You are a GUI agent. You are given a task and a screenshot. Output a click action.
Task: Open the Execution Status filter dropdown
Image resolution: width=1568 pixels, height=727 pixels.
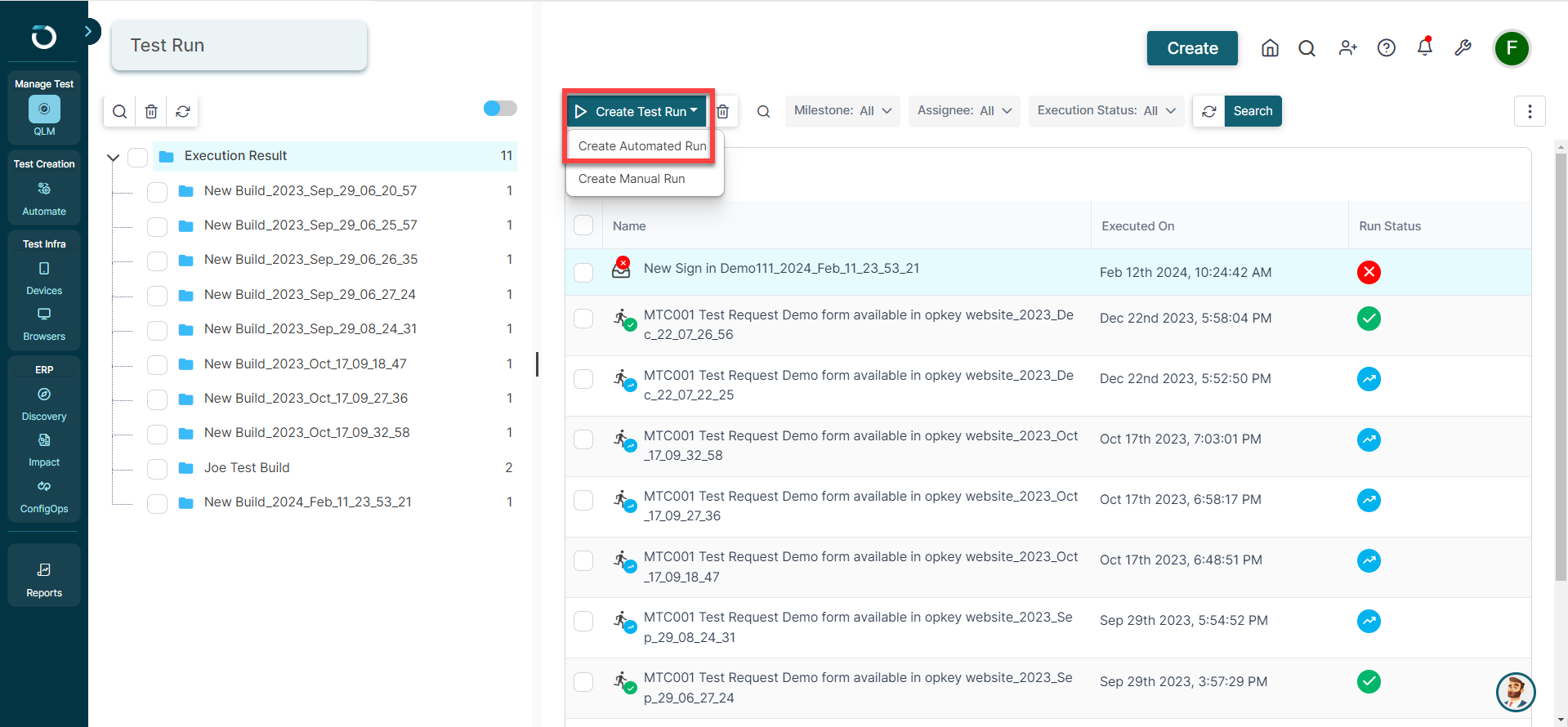1106,111
